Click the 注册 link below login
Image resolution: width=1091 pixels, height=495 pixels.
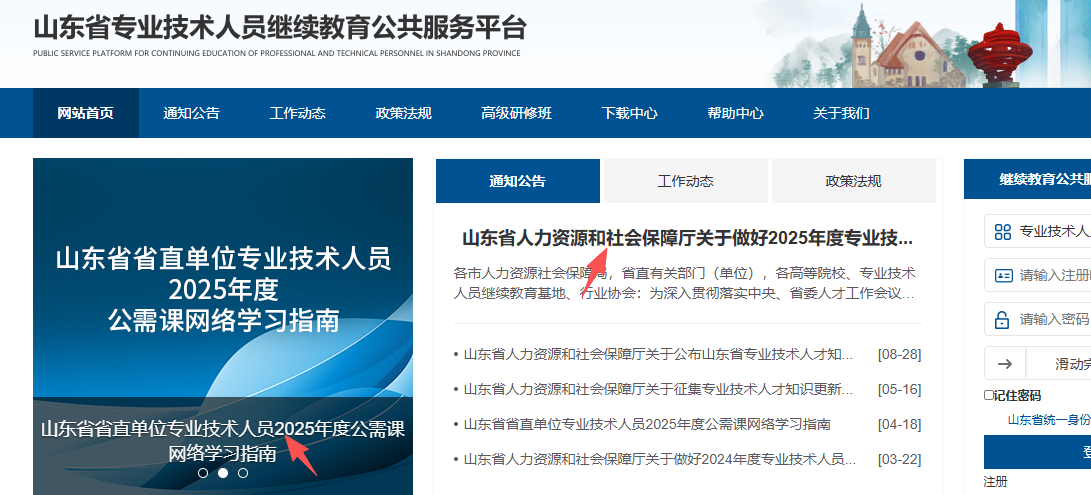click(x=995, y=482)
